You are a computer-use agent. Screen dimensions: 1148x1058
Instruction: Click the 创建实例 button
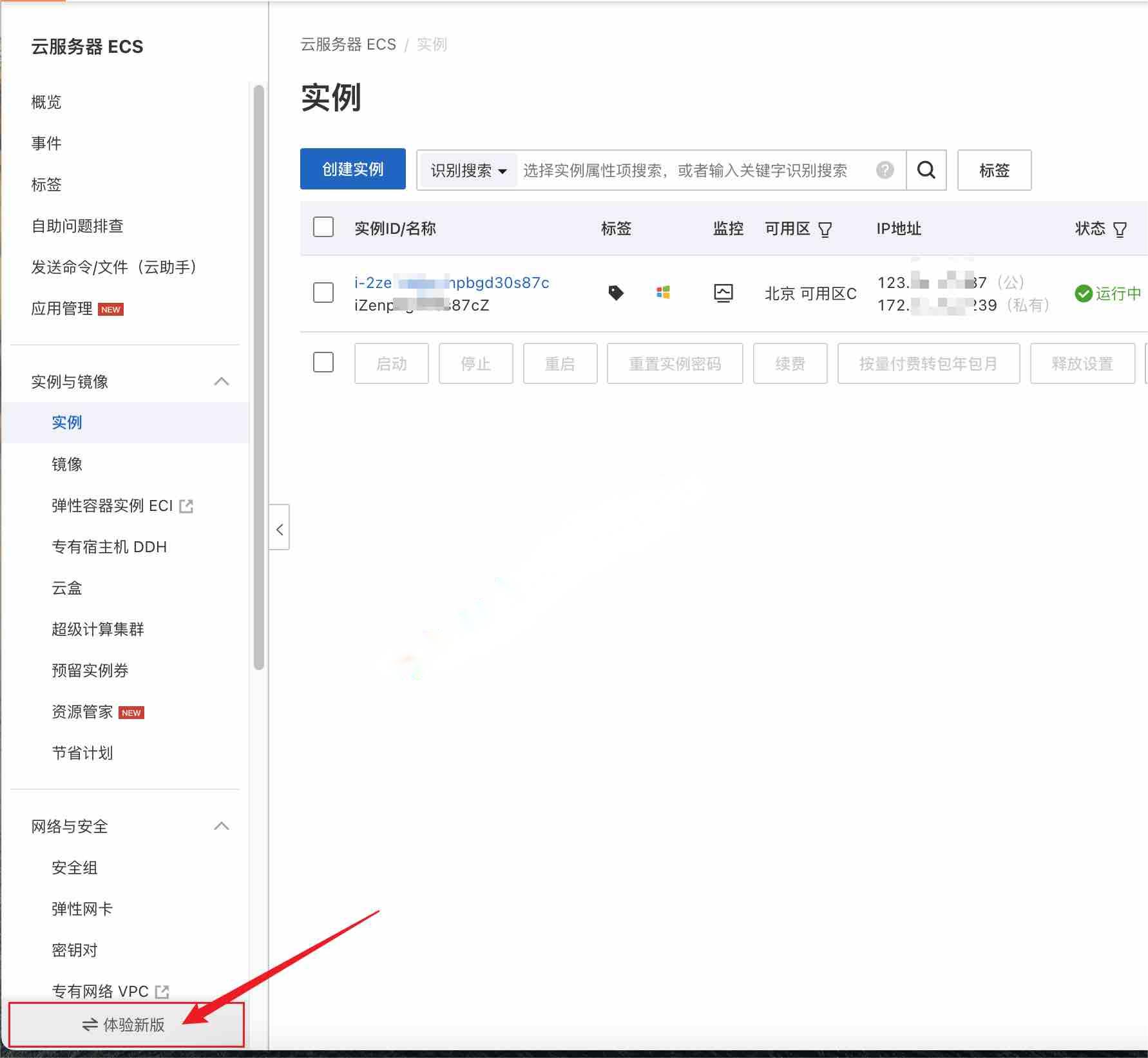coord(353,169)
